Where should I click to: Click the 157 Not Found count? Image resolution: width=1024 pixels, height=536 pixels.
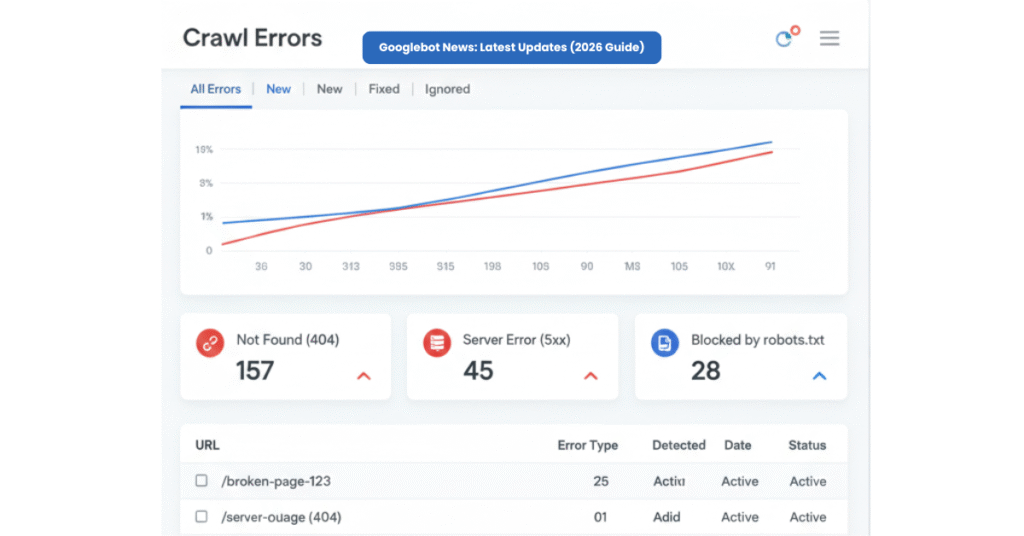255,371
